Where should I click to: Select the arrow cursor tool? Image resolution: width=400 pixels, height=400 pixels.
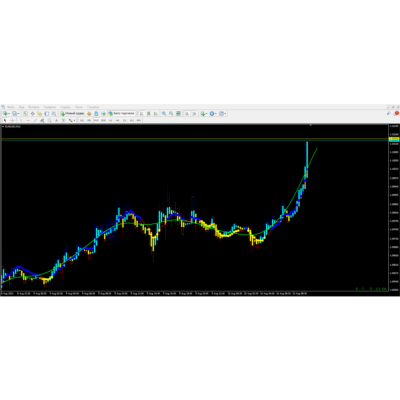[5, 120]
